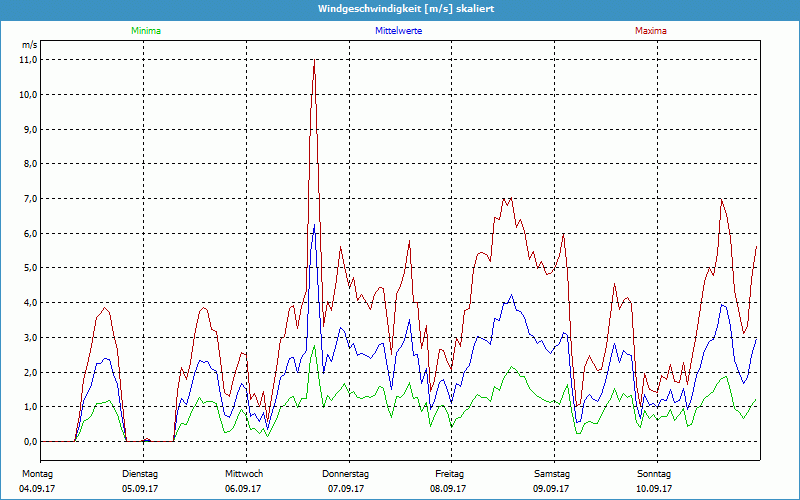Click the '9,0' y-axis value
Screen dimensions: 800x500
click(31, 129)
